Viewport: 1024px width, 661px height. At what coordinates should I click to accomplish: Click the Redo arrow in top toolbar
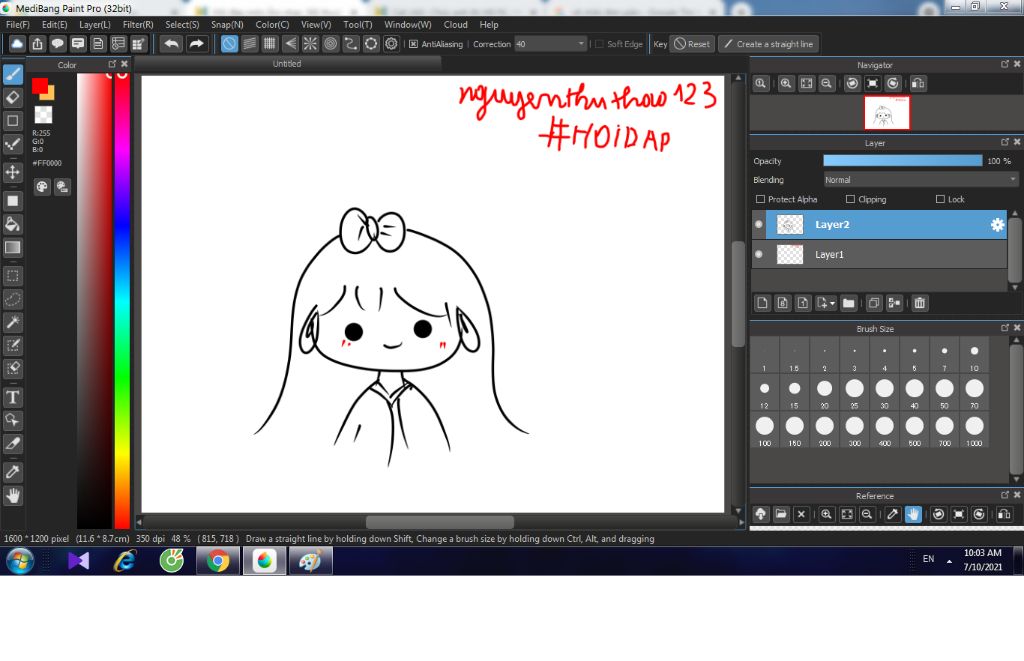click(197, 44)
